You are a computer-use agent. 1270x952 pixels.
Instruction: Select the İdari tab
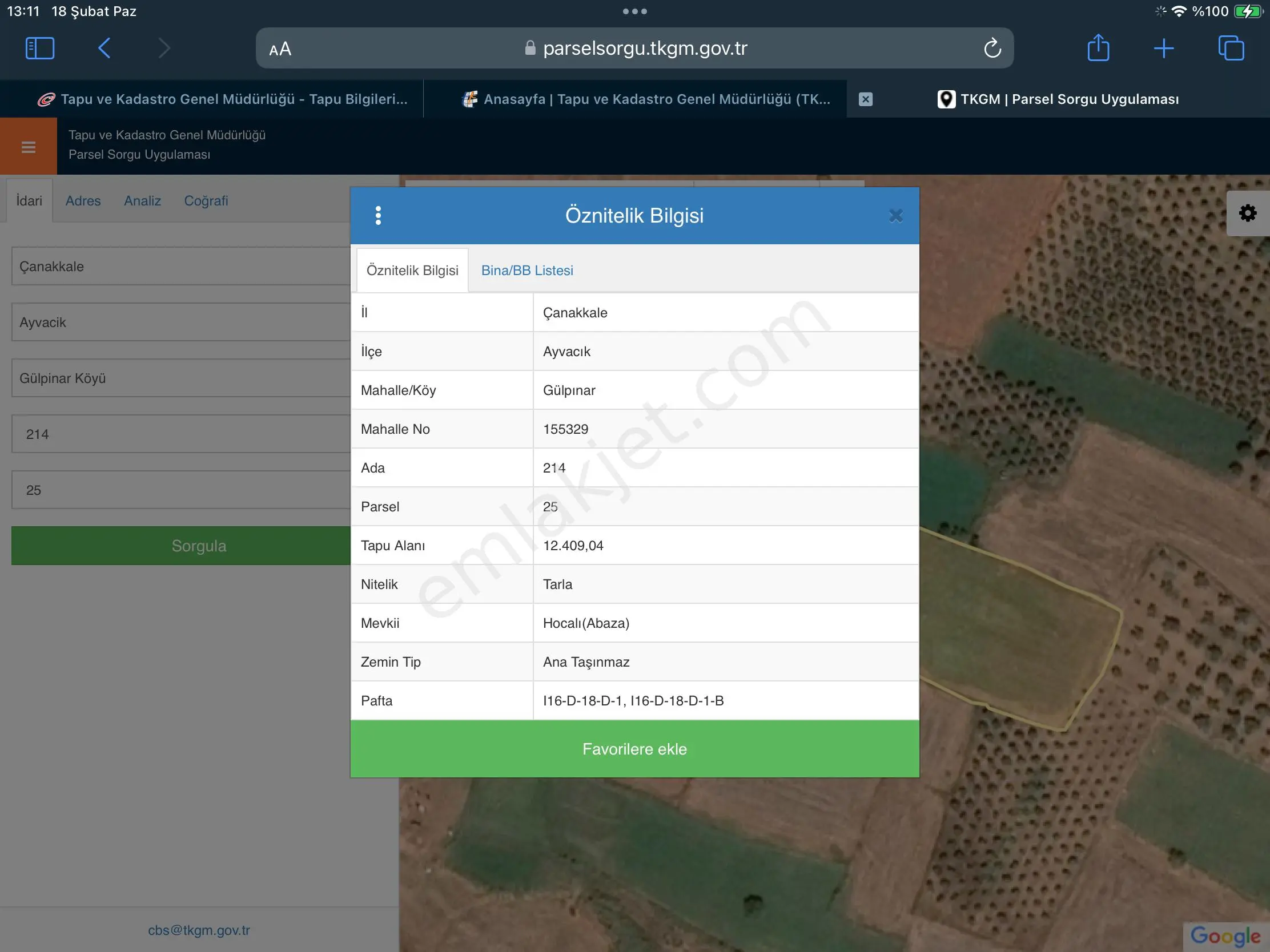point(29,201)
